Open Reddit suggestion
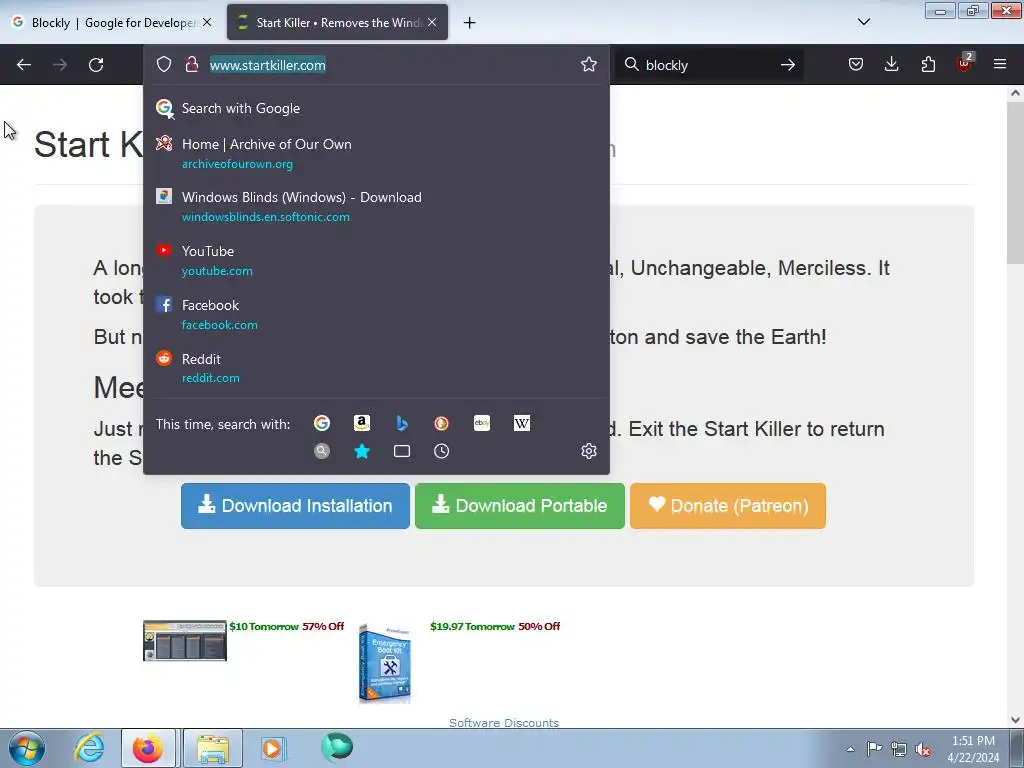 pyautogui.click(x=376, y=368)
